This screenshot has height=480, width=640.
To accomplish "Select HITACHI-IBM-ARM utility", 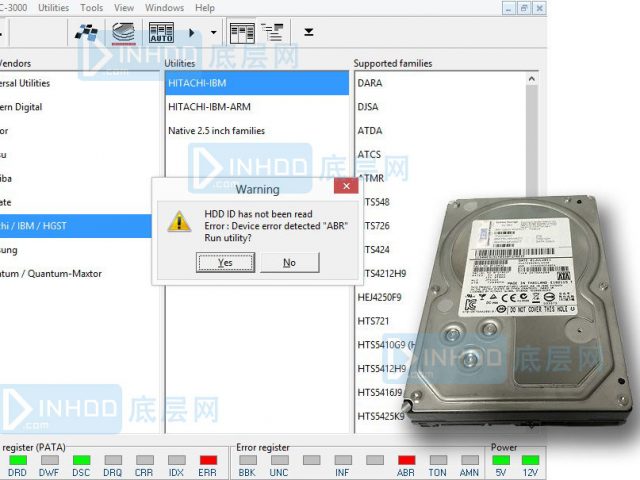I will [257, 107].
